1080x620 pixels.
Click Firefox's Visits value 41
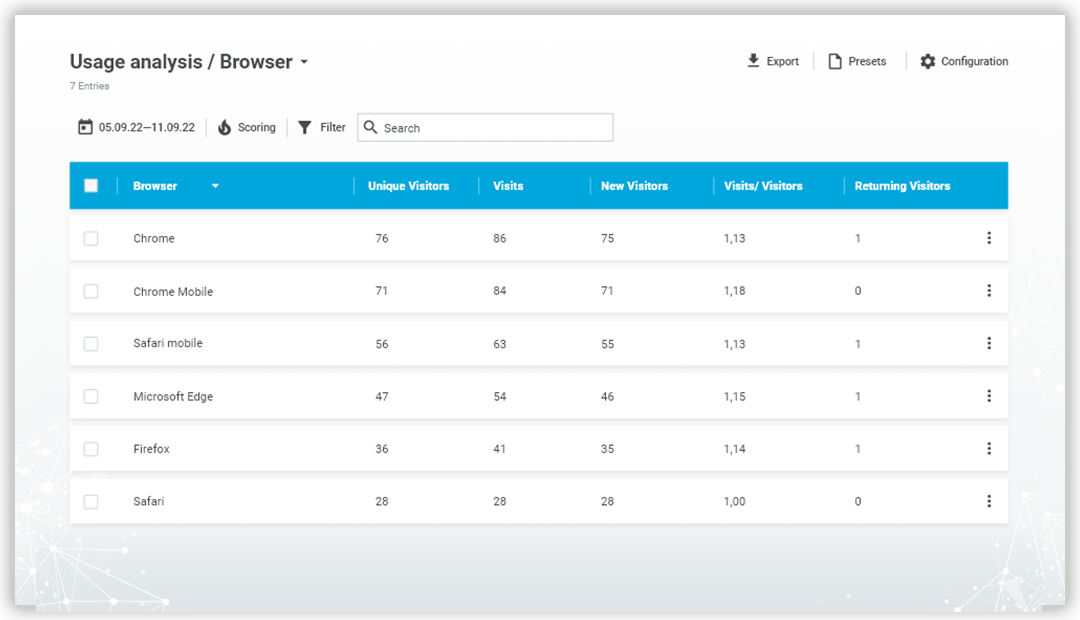499,449
